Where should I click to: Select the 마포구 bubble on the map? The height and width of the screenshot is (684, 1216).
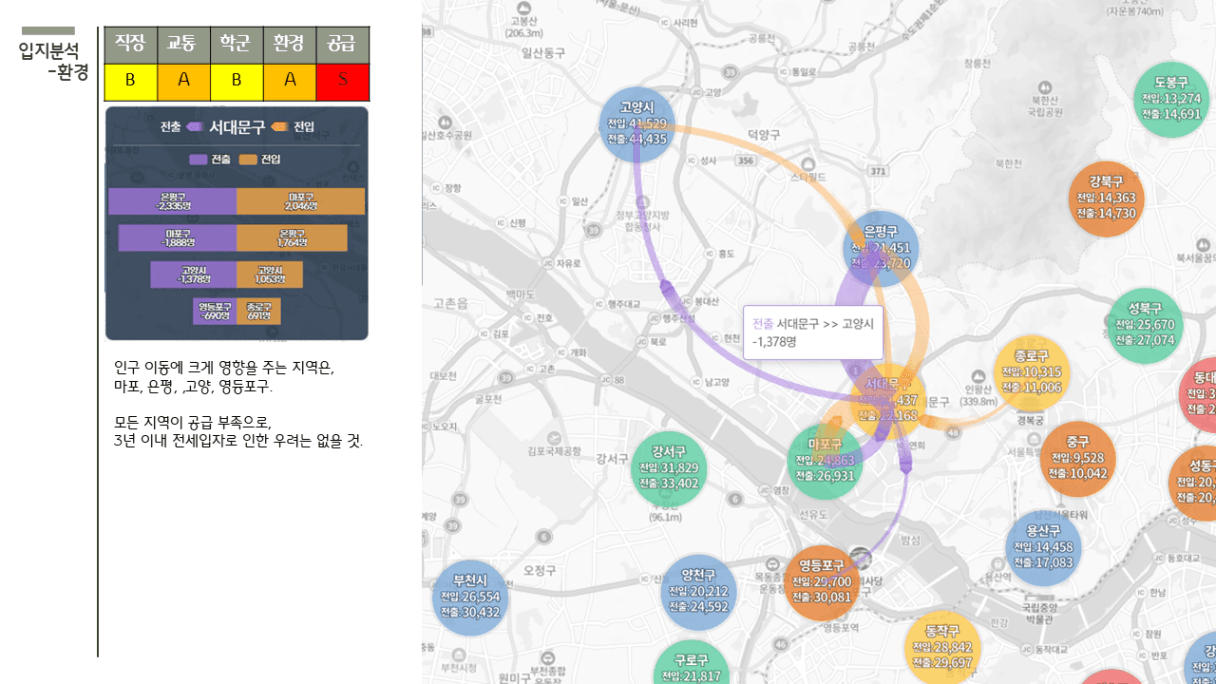(x=825, y=460)
